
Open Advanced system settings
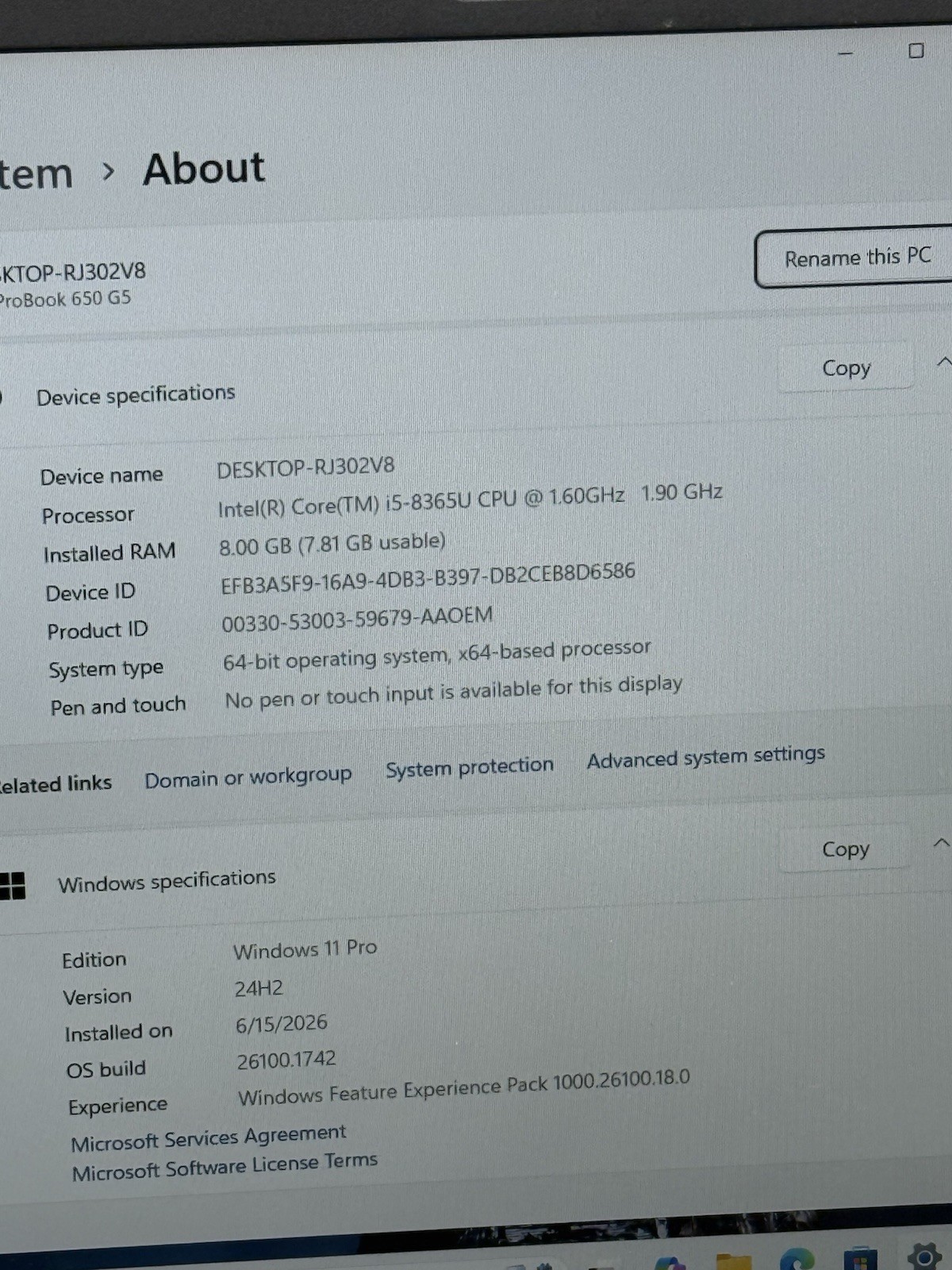[706, 756]
